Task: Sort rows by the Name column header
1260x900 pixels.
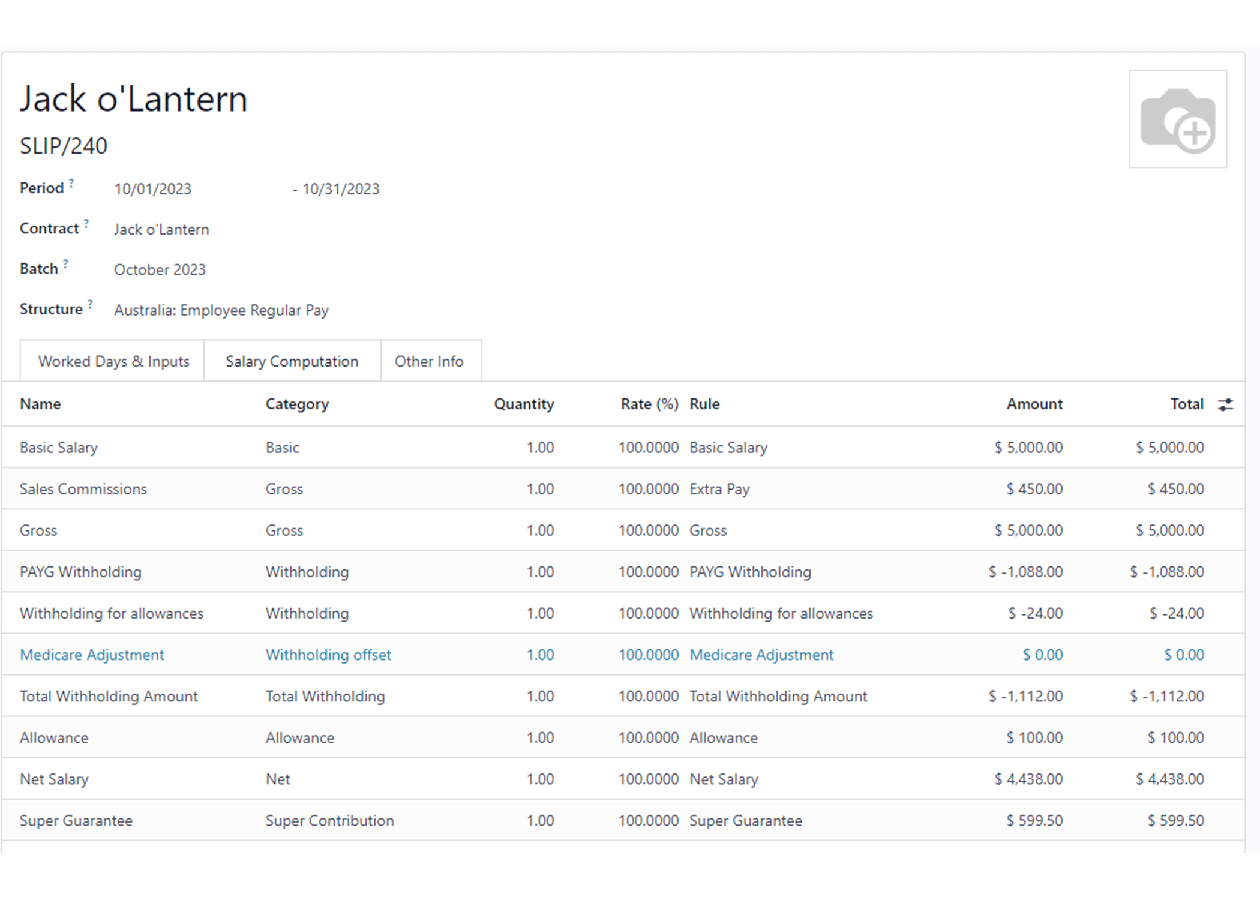Action: [x=40, y=404]
